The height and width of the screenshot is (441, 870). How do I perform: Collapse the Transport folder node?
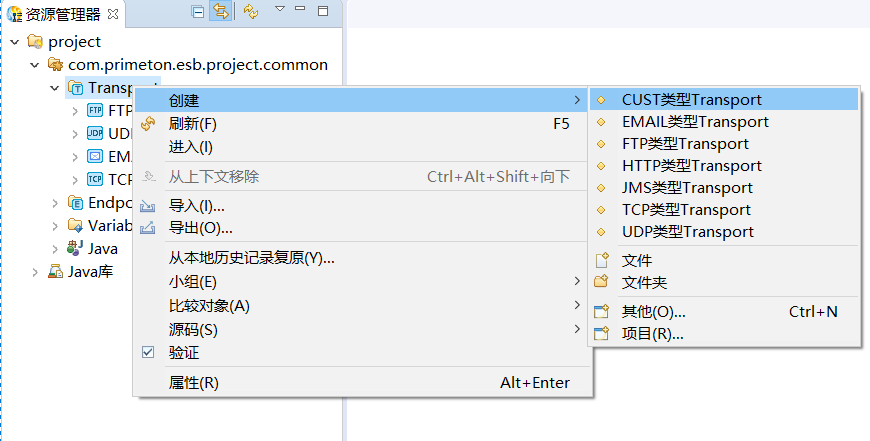[55, 88]
